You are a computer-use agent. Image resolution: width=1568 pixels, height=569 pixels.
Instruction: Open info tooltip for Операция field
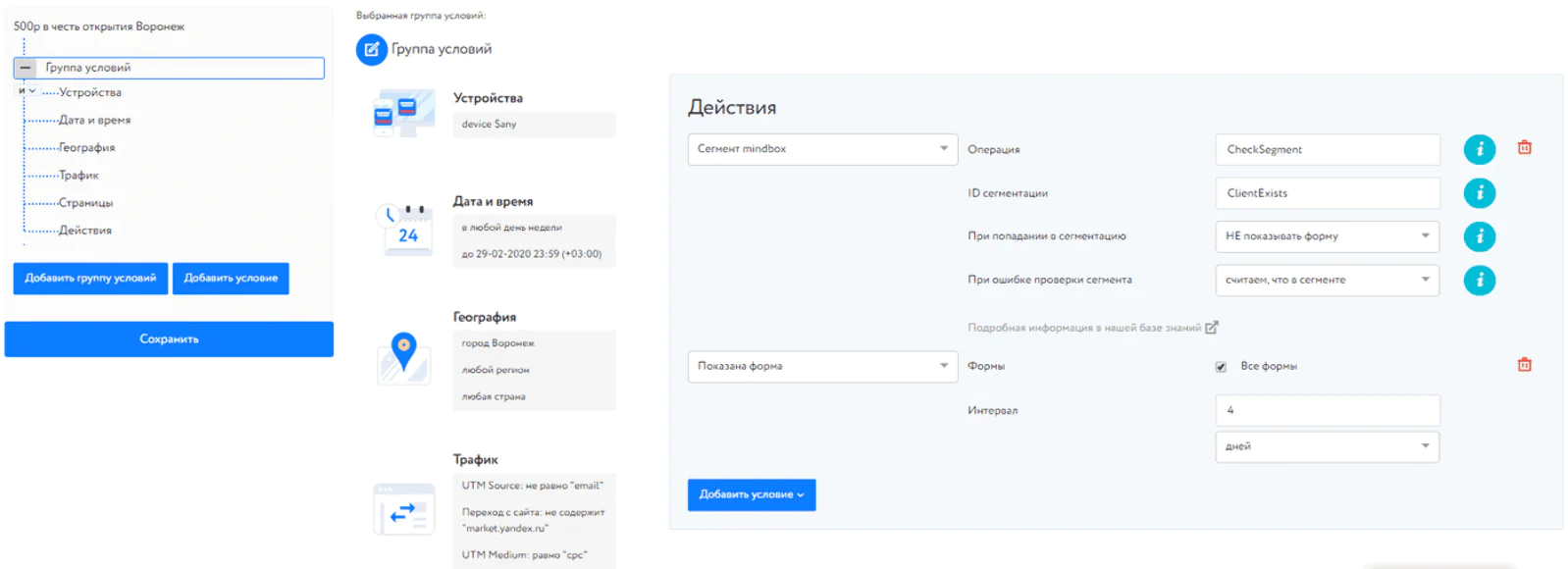(x=1479, y=149)
